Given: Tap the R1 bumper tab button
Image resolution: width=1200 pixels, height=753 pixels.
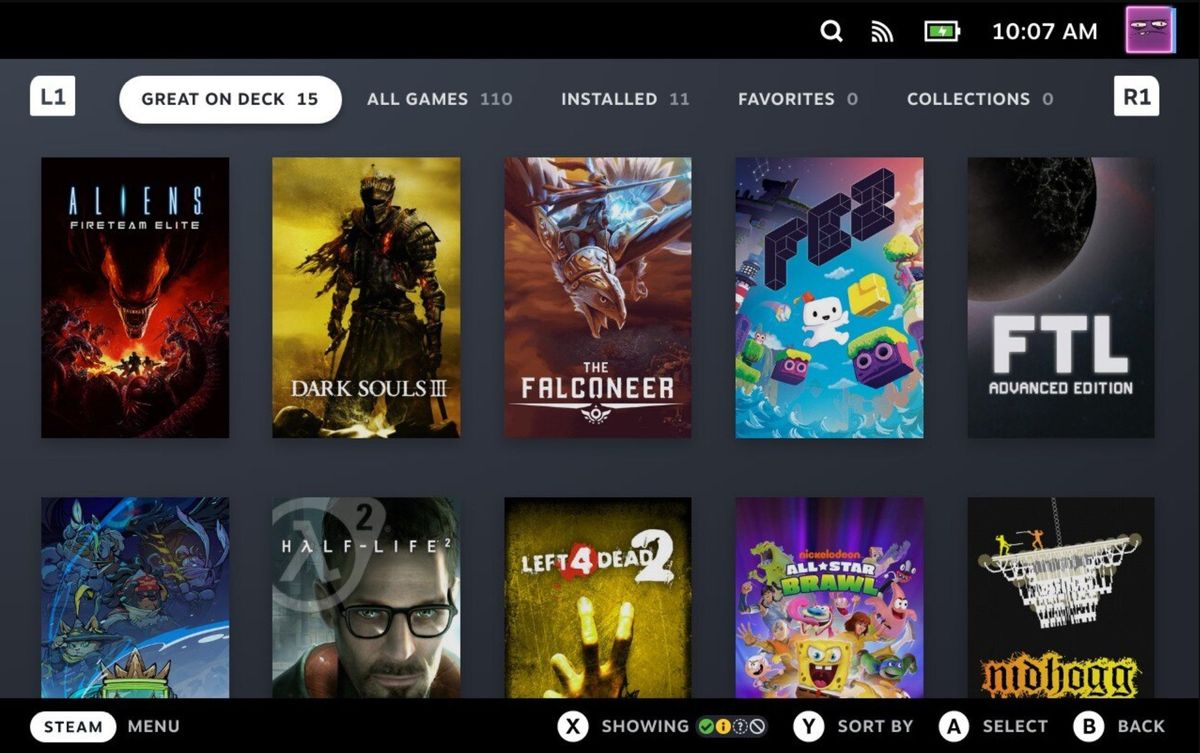Looking at the screenshot, I should click(x=1137, y=97).
